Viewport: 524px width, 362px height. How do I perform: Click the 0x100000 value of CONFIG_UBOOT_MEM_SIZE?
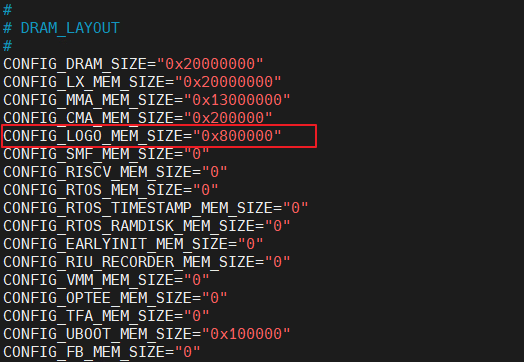[x=246, y=334]
